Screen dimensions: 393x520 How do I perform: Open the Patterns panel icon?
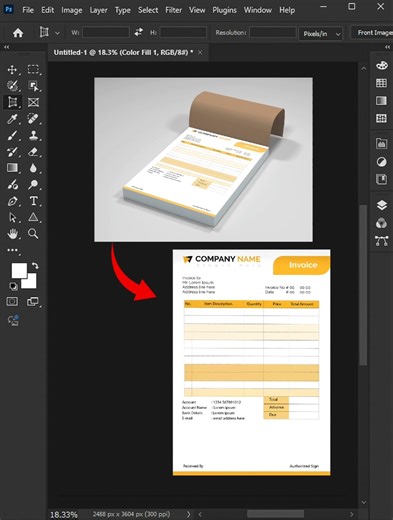click(x=382, y=118)
